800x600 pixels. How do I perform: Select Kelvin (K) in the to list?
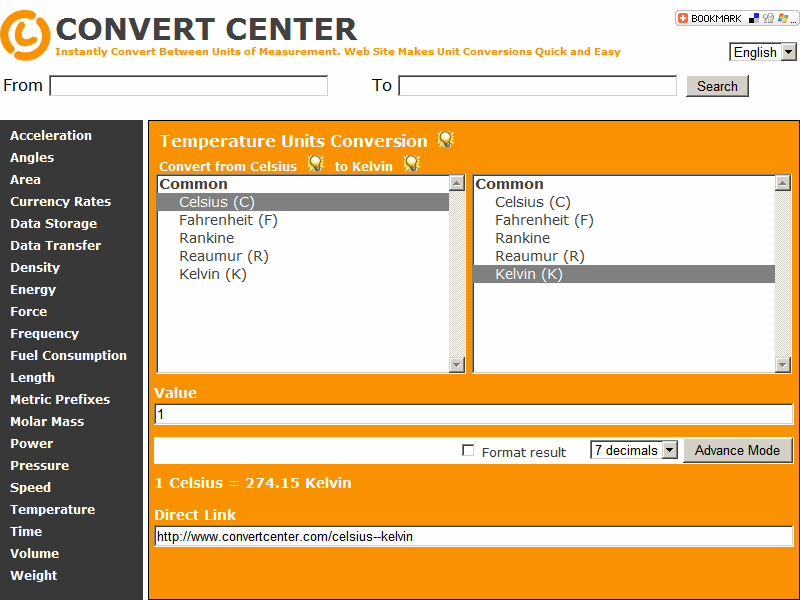click(x=624, y=274)
